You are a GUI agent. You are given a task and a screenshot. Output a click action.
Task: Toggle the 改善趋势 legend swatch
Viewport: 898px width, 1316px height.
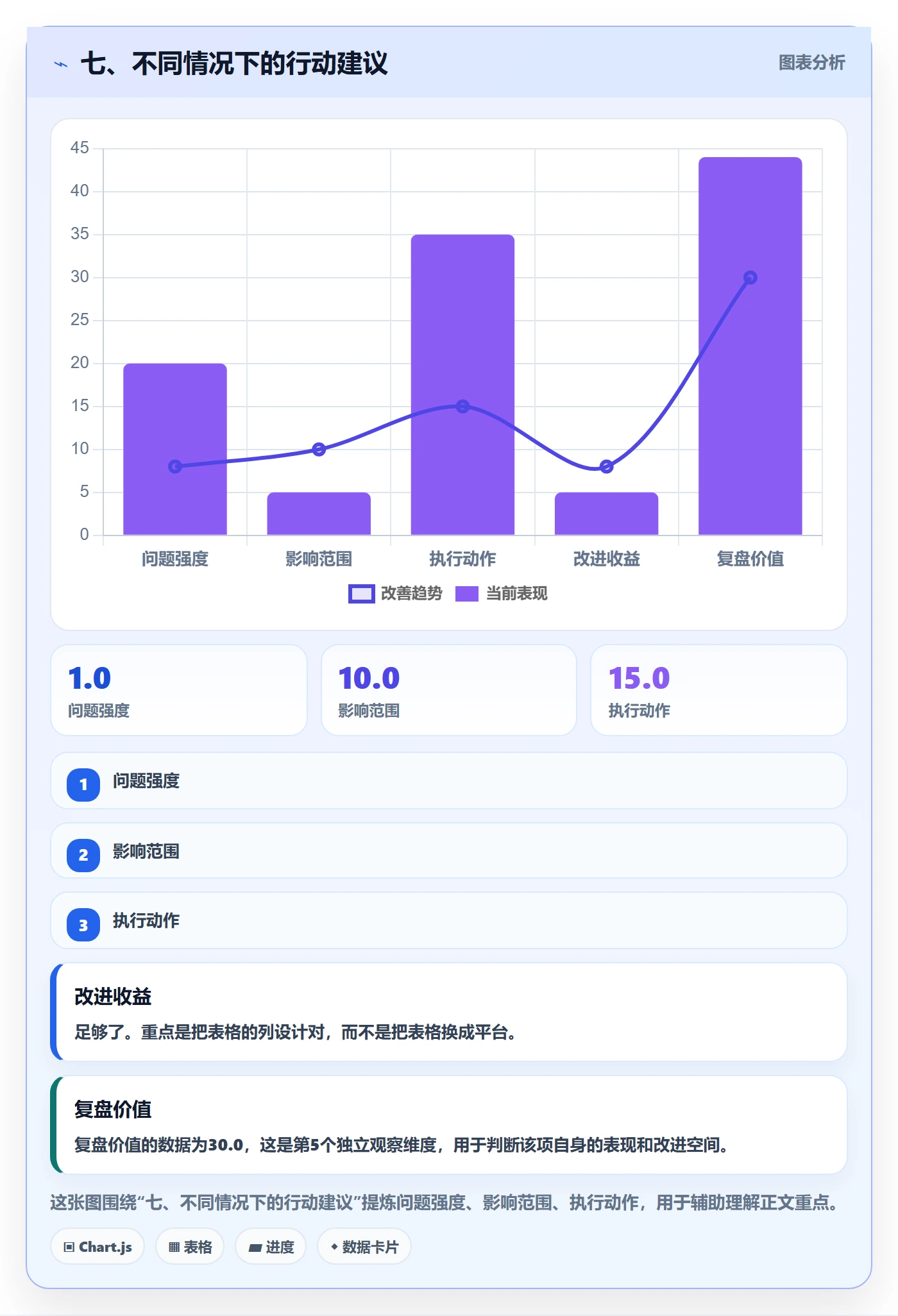point(361,594)
